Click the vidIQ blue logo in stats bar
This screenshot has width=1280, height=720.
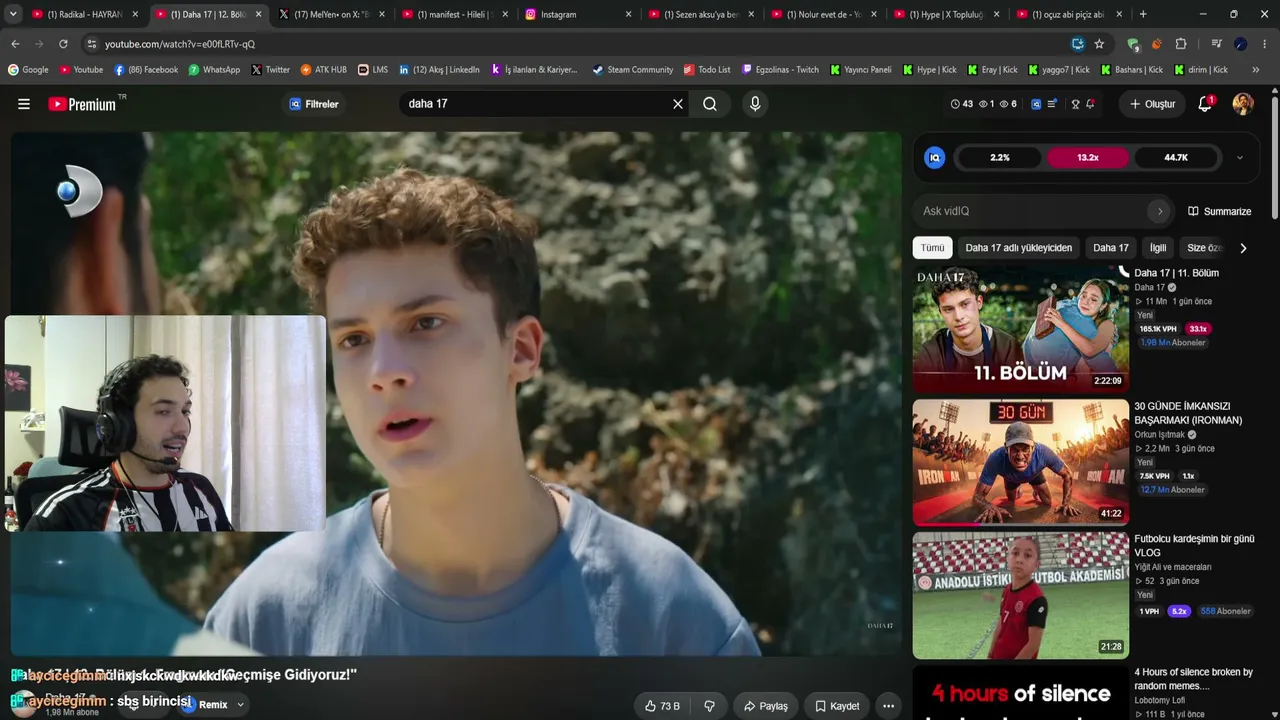(x=935, y=158)
